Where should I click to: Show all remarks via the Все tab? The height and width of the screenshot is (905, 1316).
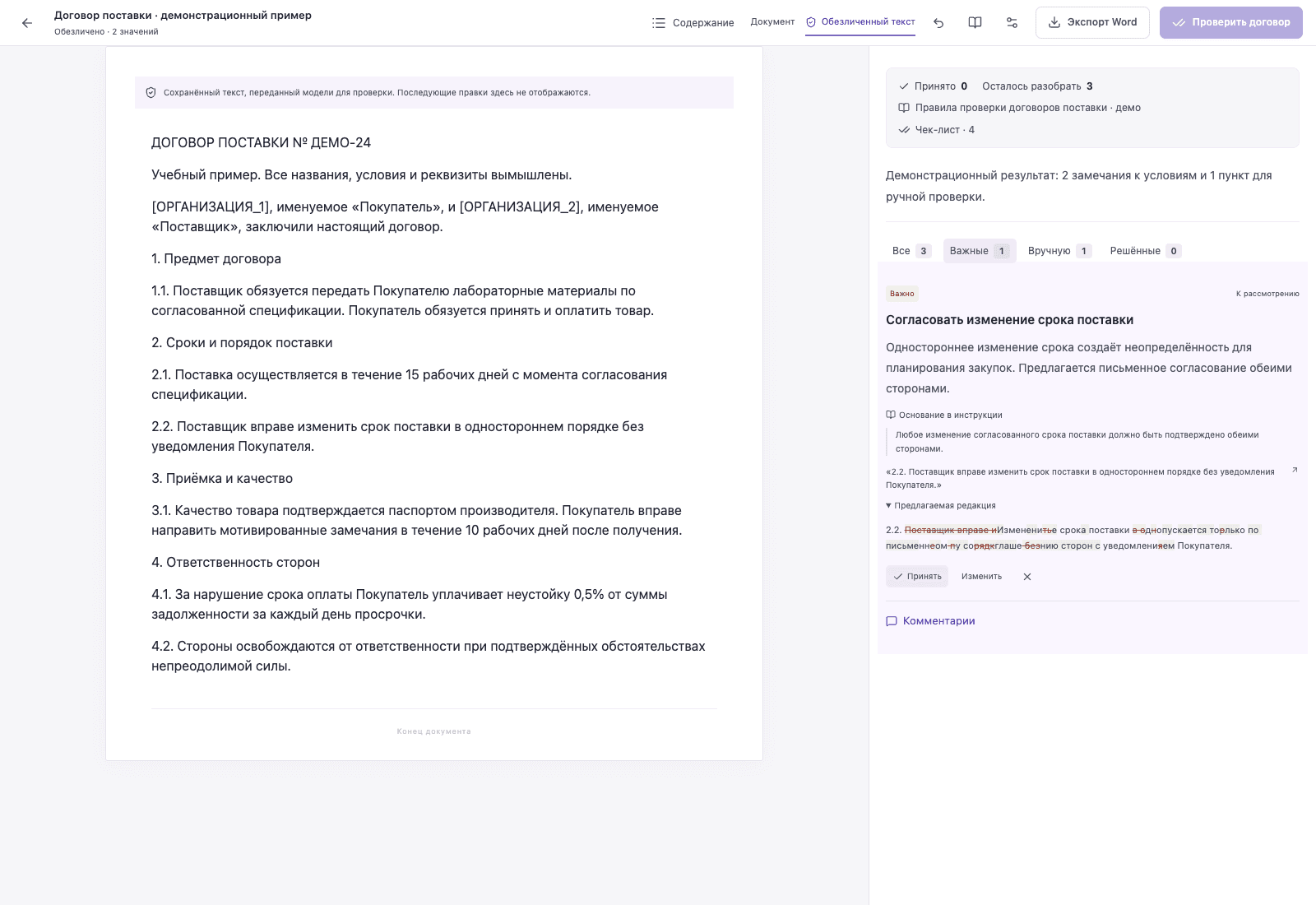pyautogui.click(x=911, y=251)
